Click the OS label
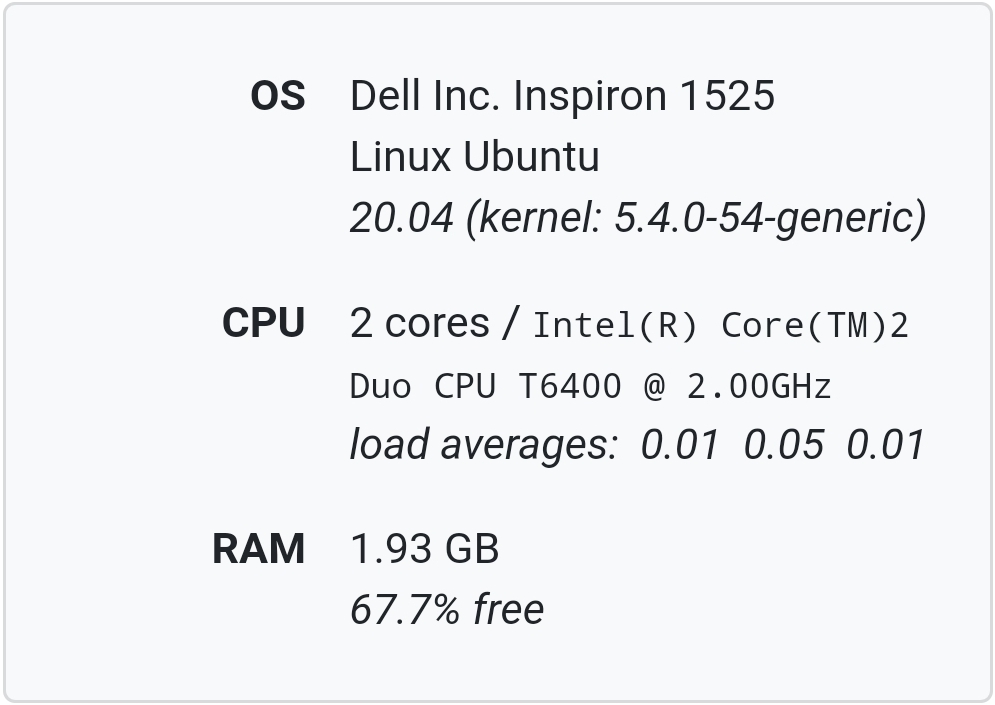Screen dimensions: 995x705 click(277, 97)
